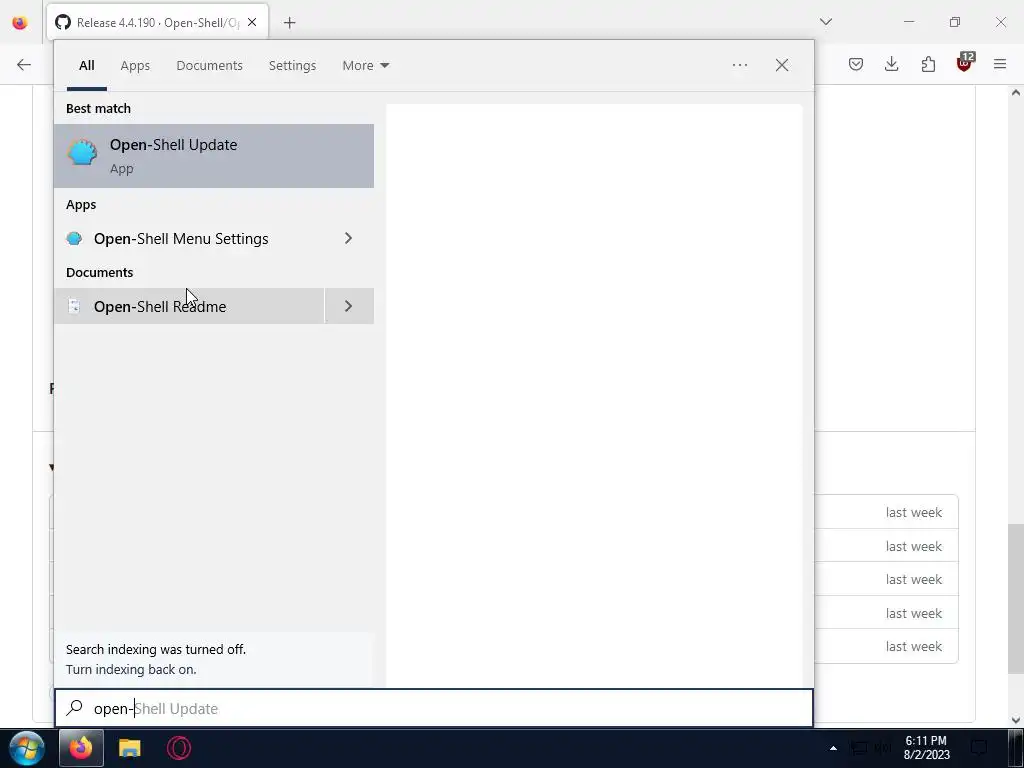
Task: Click the Start button orb on the taskbar
Action: [27, 748]
